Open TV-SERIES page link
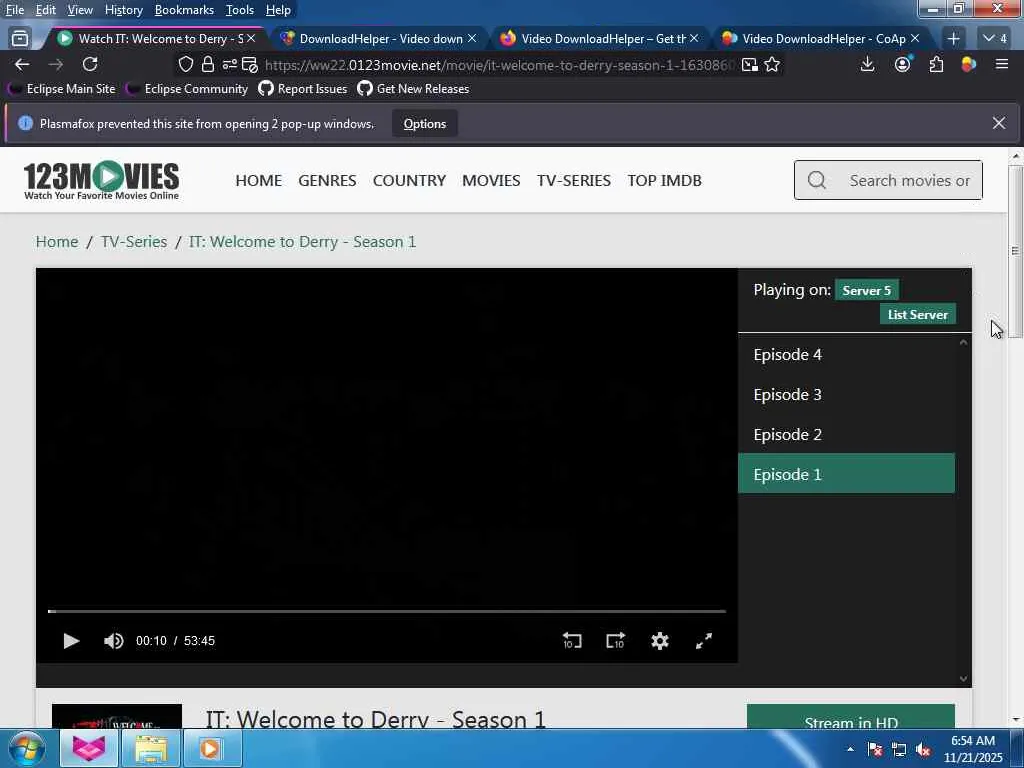 click(x=574, y=180)
